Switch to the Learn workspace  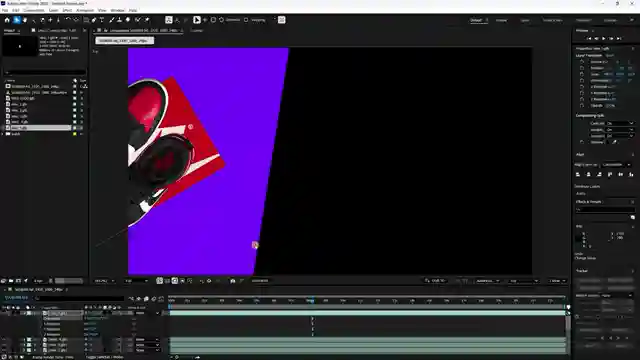[x=525, y=20]
